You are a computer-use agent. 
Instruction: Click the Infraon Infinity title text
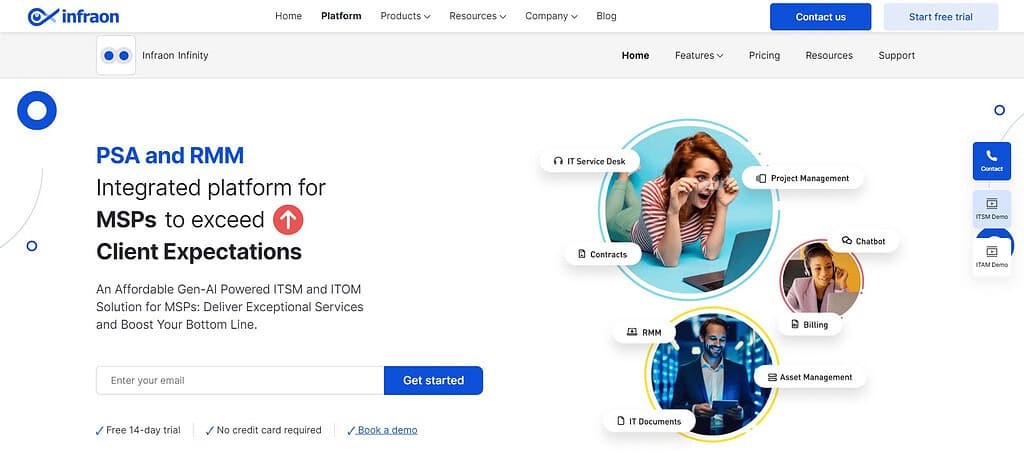(175, 56)
